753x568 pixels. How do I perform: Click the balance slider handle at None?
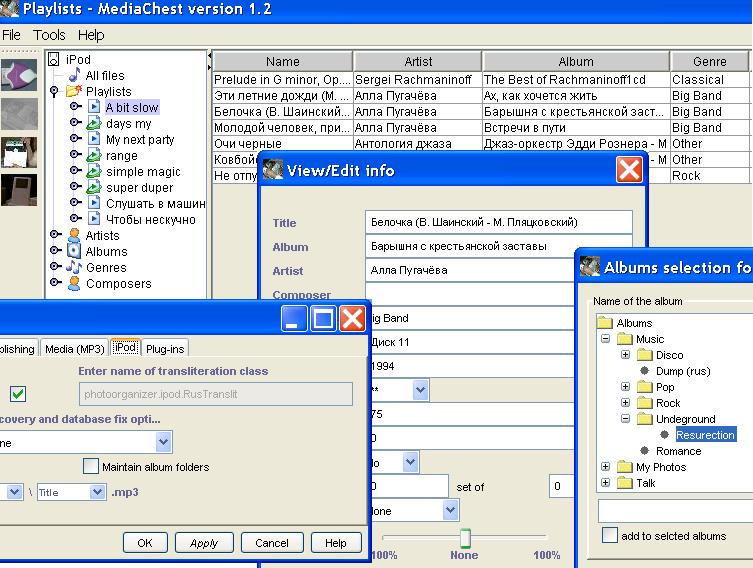pos(464,538)
